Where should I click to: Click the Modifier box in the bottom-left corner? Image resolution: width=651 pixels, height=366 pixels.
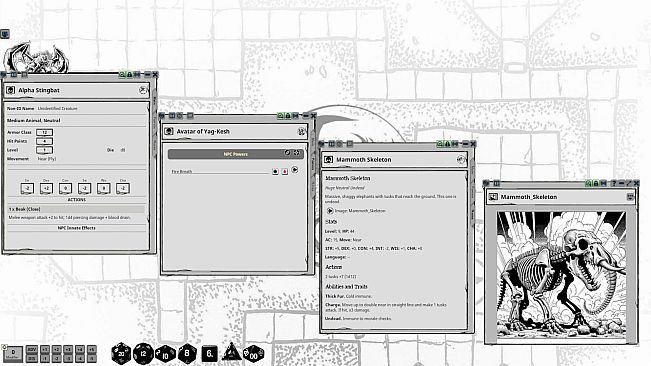pos(13,354)
